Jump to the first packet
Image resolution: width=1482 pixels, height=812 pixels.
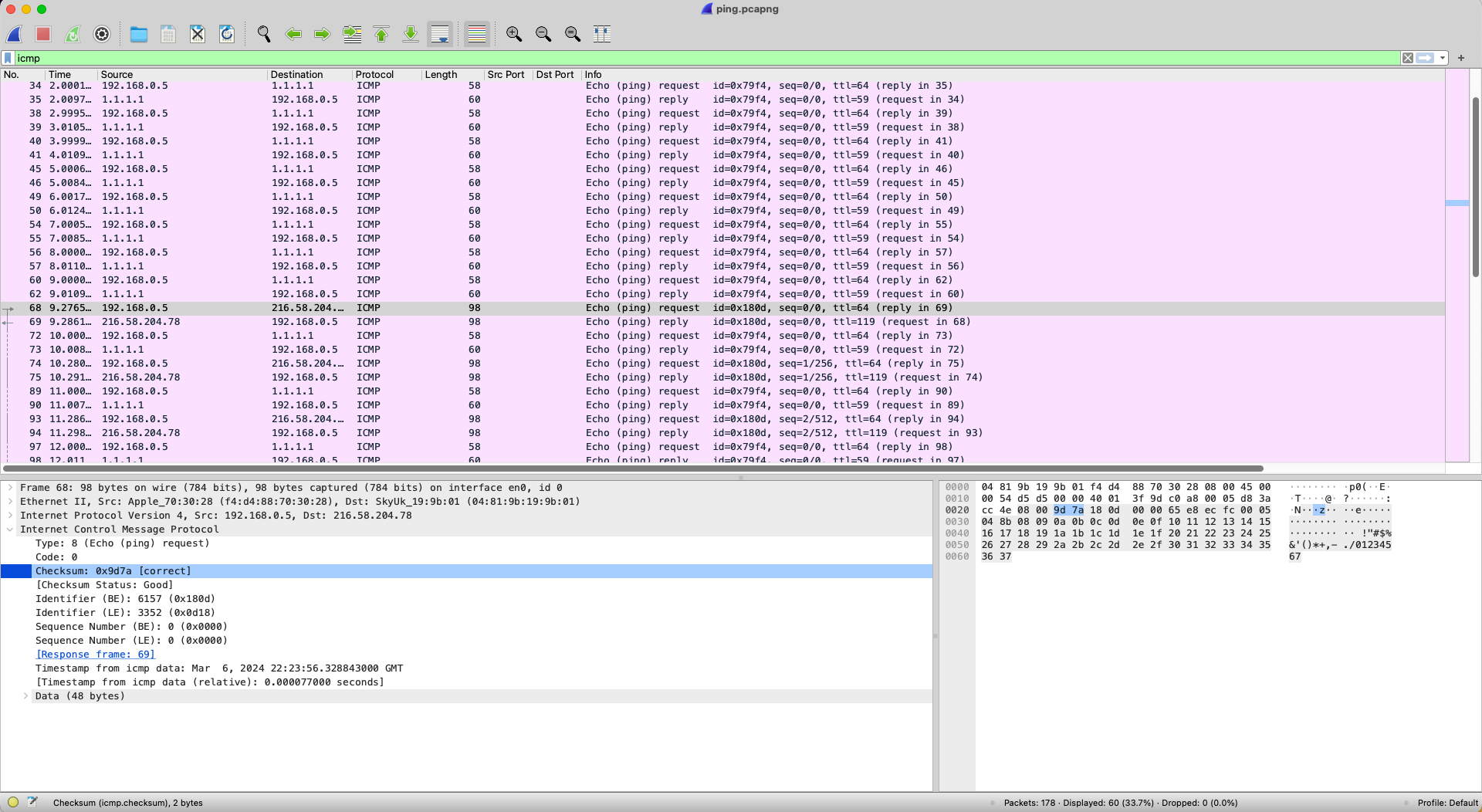[x=381, y=34]
